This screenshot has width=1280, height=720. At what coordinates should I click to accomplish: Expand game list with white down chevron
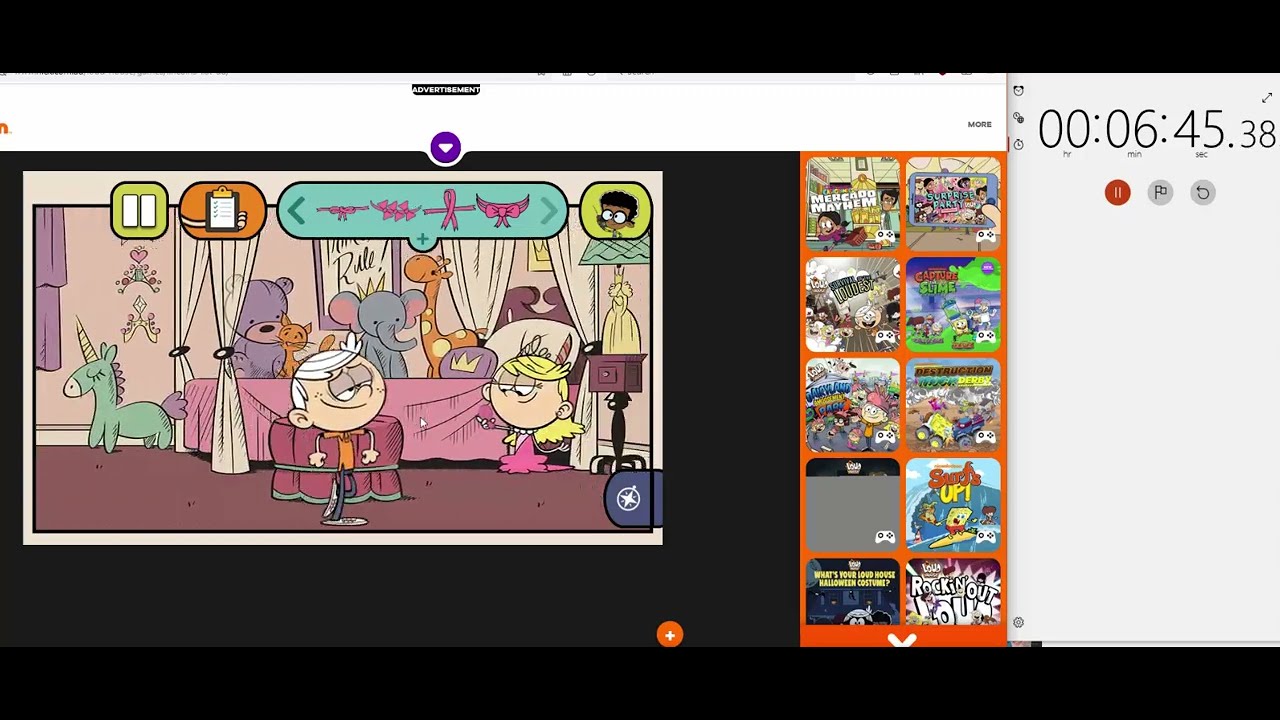pyautogui.click(x=902, y=640)
